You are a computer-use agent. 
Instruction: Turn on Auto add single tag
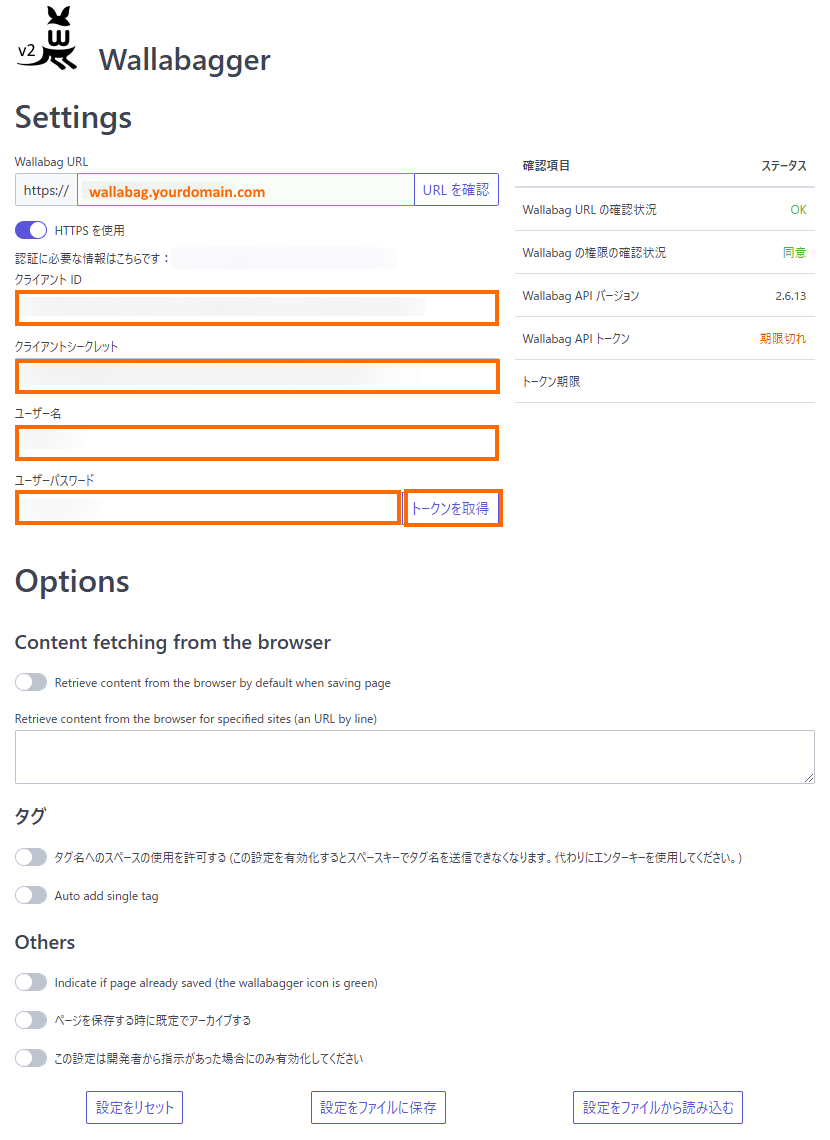pos(31,895)
